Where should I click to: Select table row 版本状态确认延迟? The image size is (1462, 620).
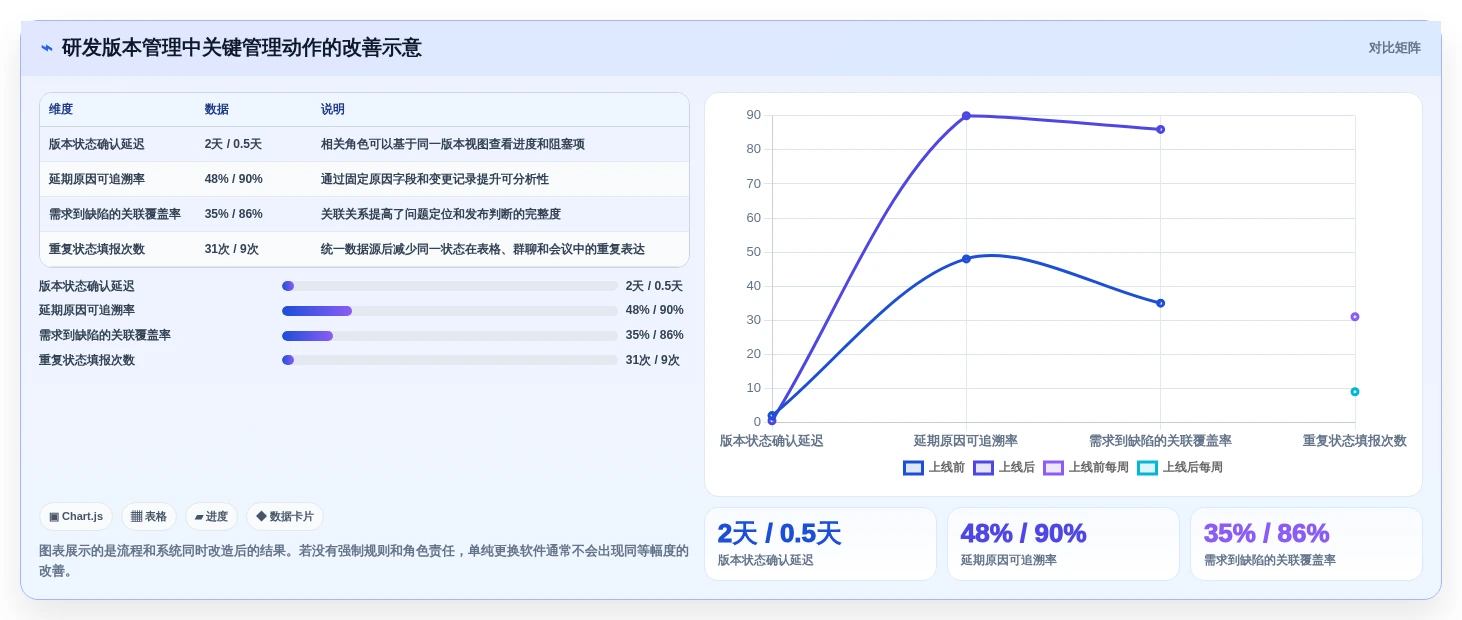(364, 144)
